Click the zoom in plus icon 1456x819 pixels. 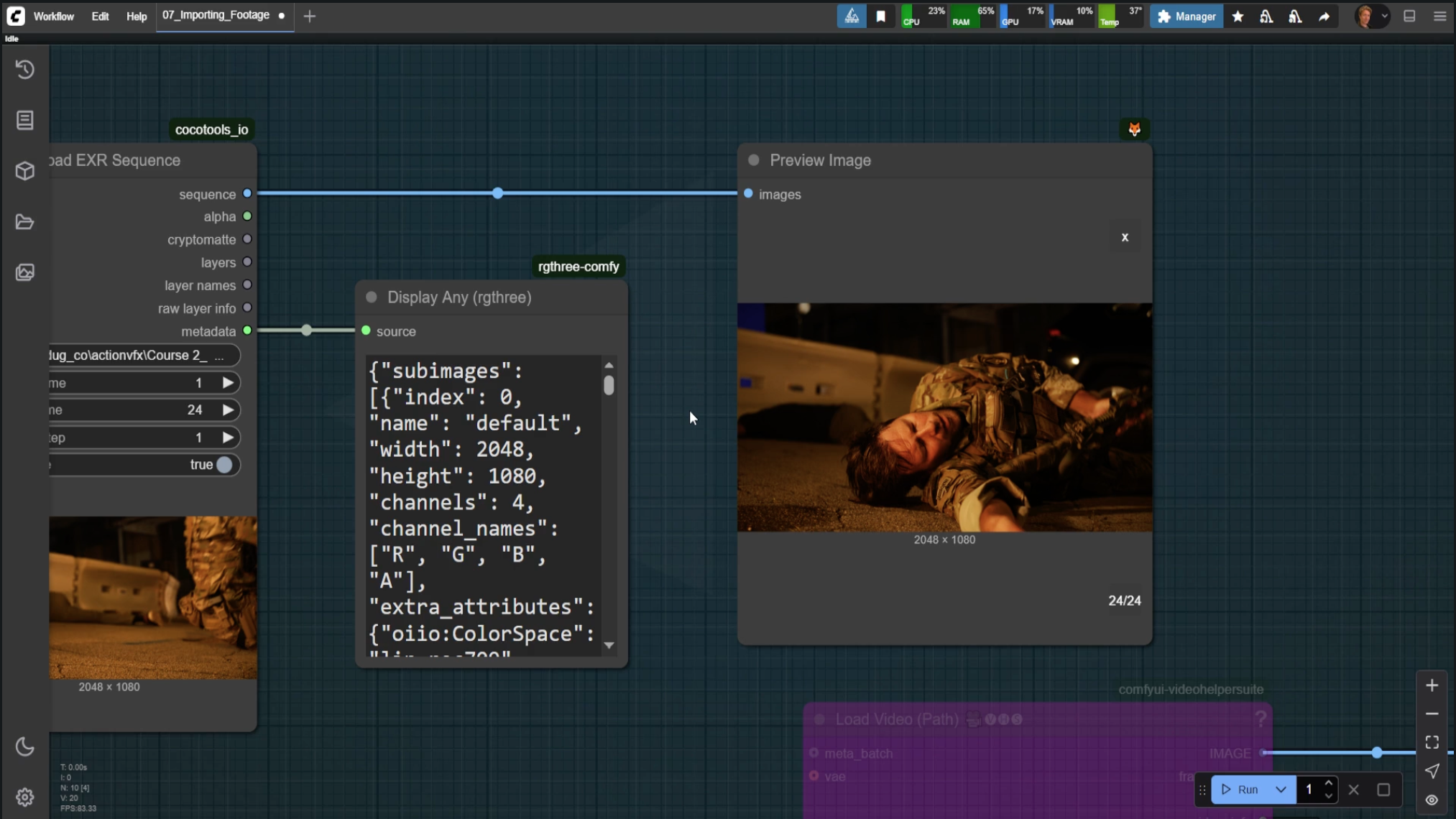tap(1432, 685)
